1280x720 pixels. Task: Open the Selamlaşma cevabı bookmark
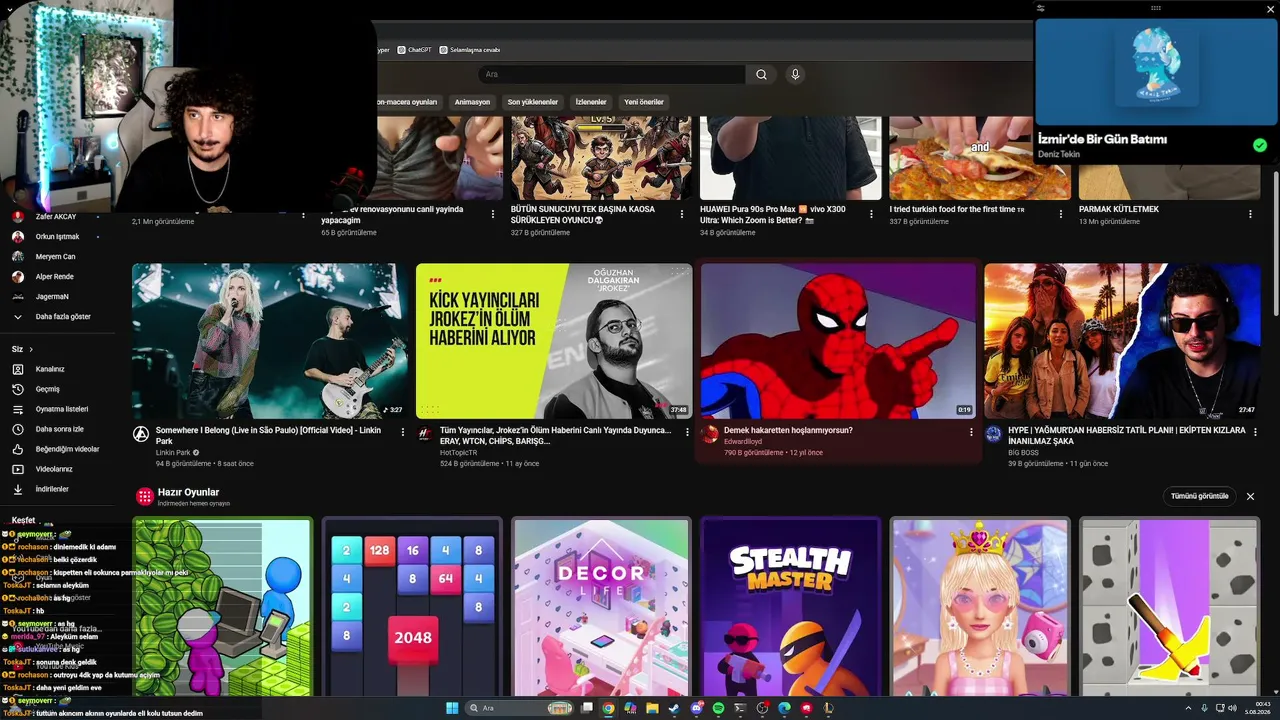pos(469,49)
